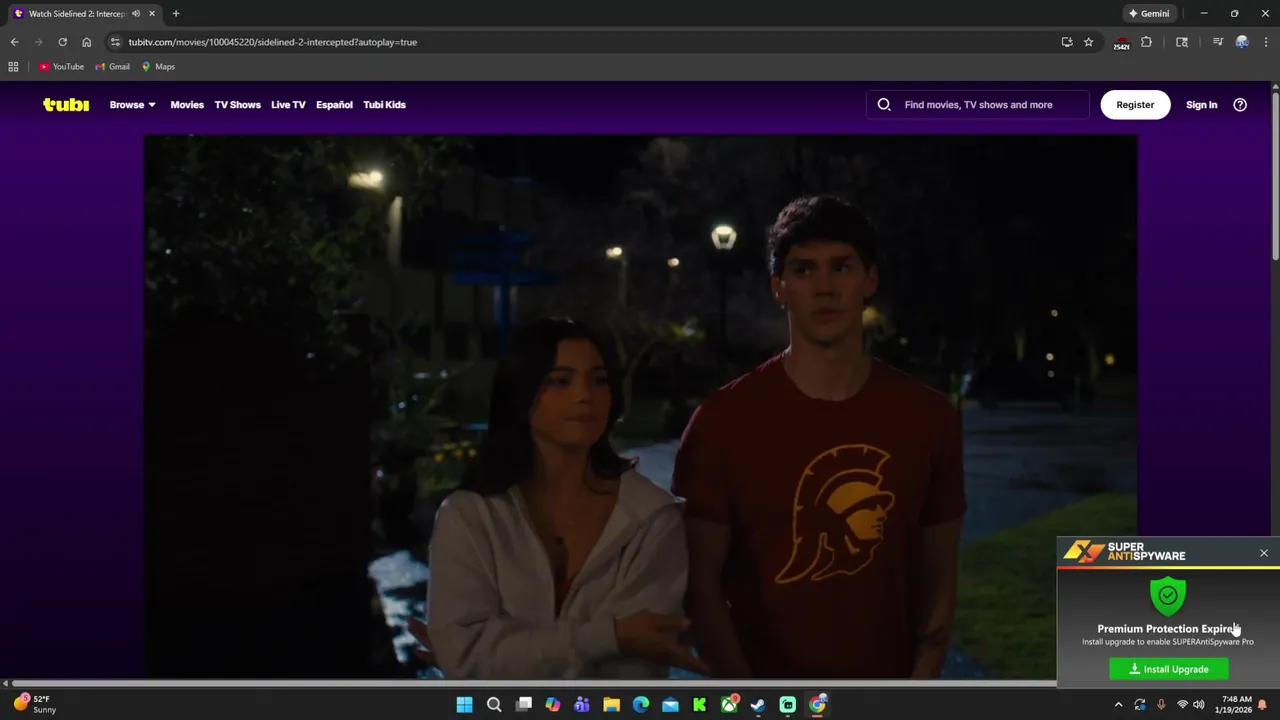Viewport: 1280px width, 720px height.
Task: Select the Watch Sidelined 2 browser tab
Action: pyautogui.click(x=78, y=14)
